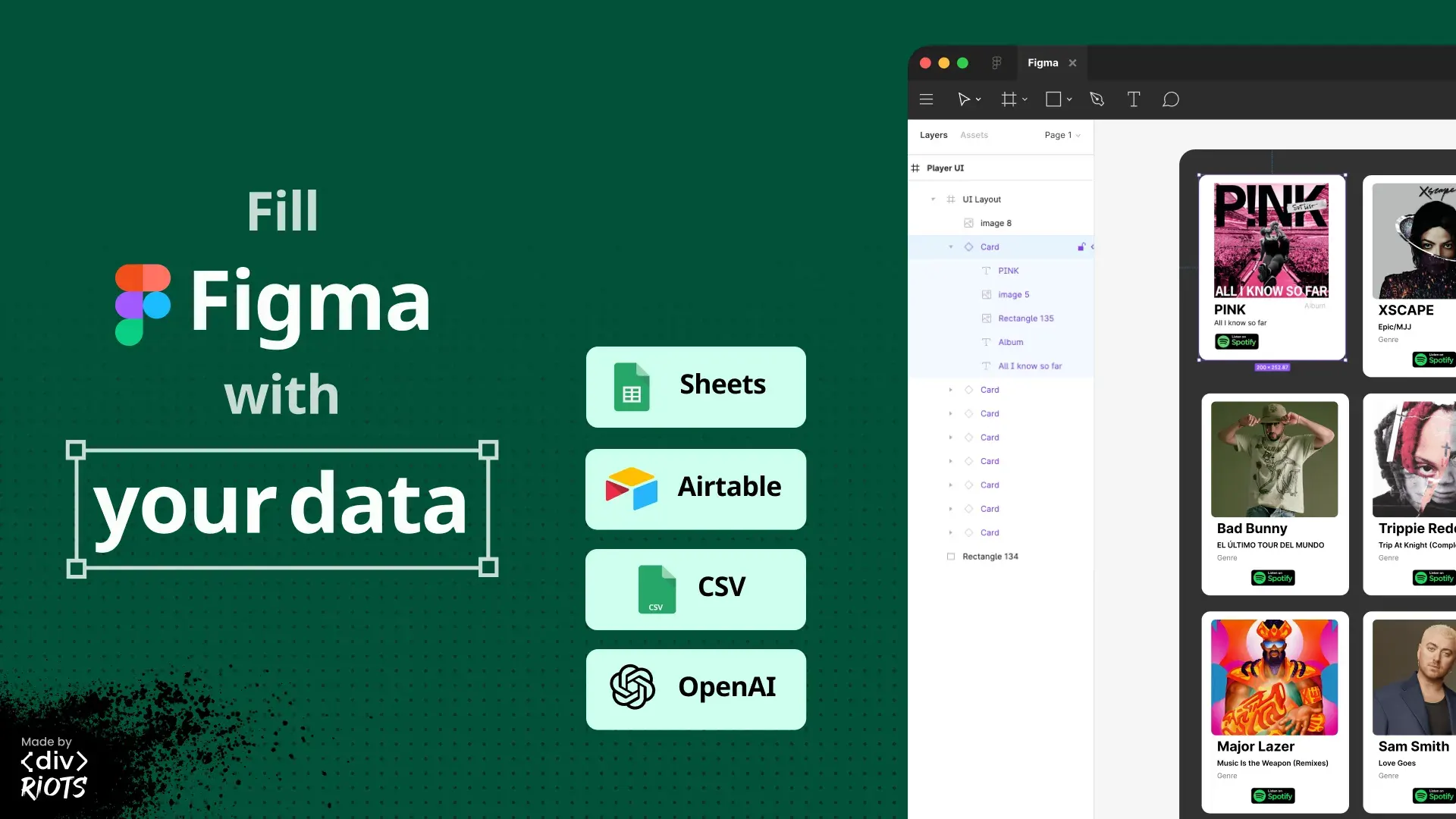
Task: Select the Comment tool
Action: 1171,99
